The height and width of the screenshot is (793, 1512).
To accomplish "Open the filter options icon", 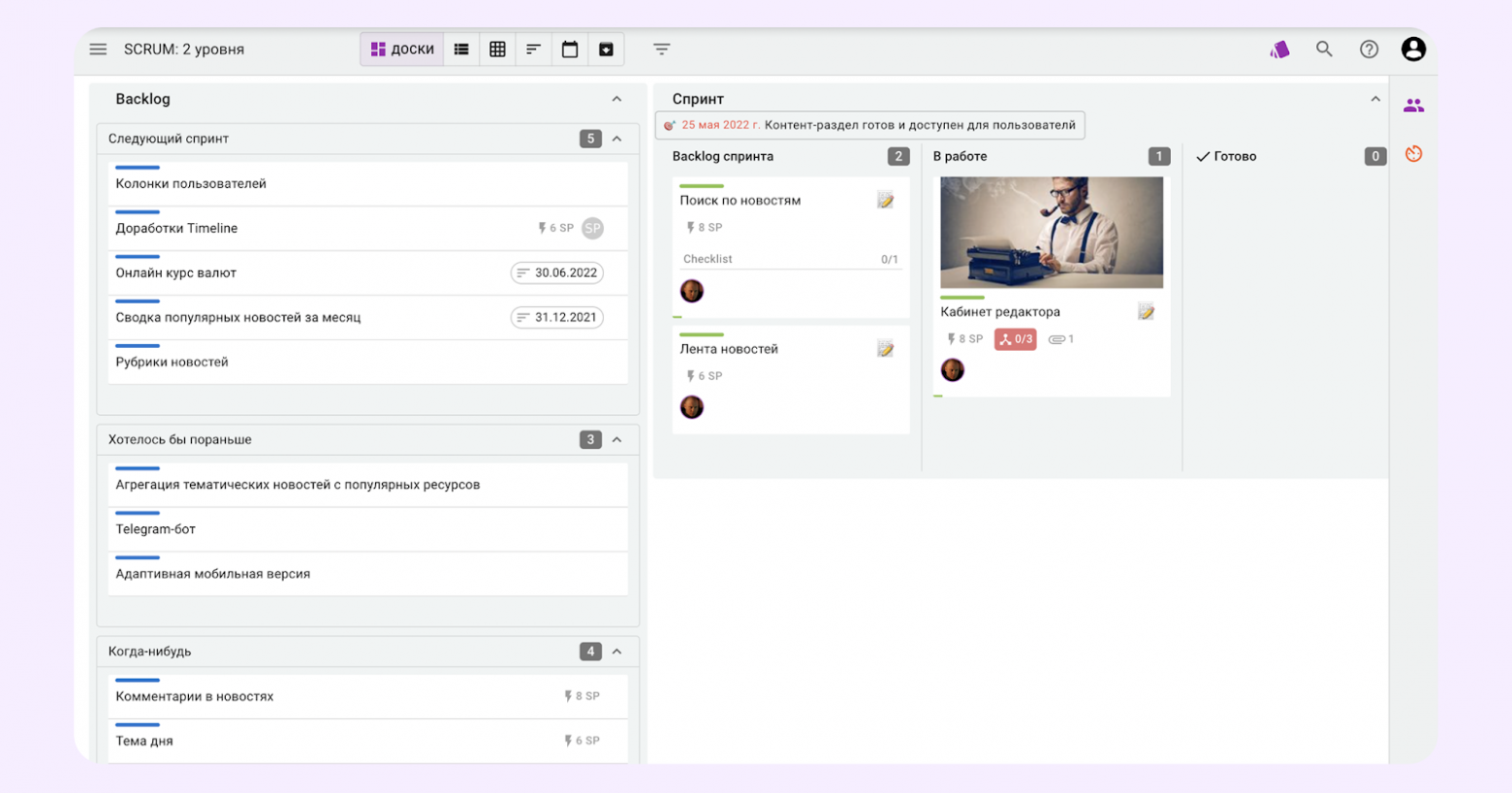I will tap(662, 49).
